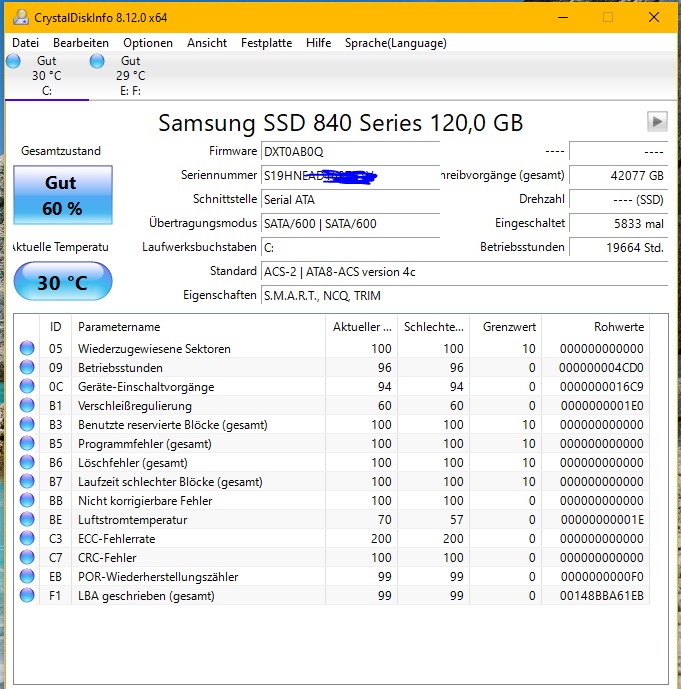Open the Hilfe menu
The image size is (681, 689).
[x=319, y=43]
